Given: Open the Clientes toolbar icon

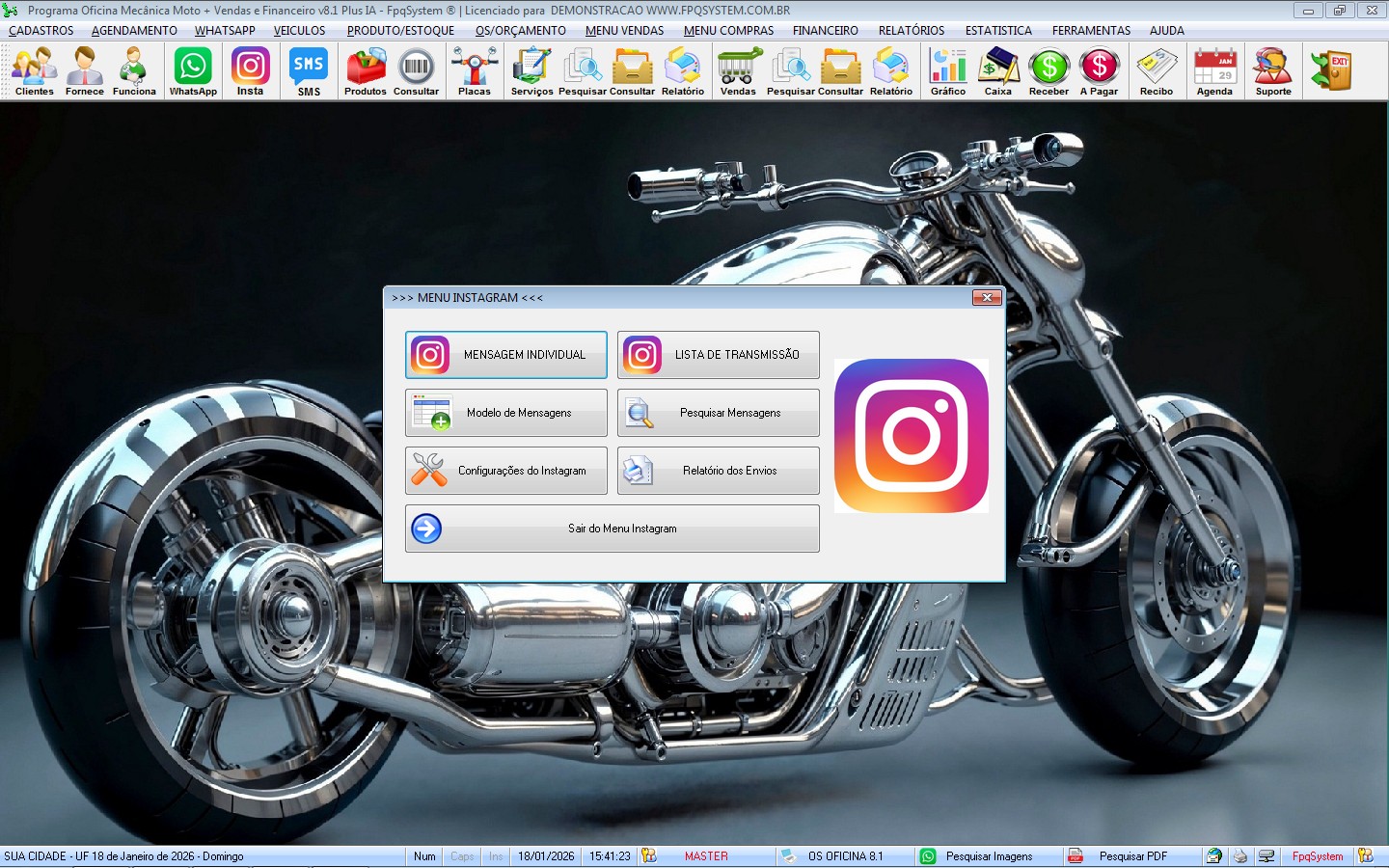Looking at the screenshot, I should (x=35, y=71).
